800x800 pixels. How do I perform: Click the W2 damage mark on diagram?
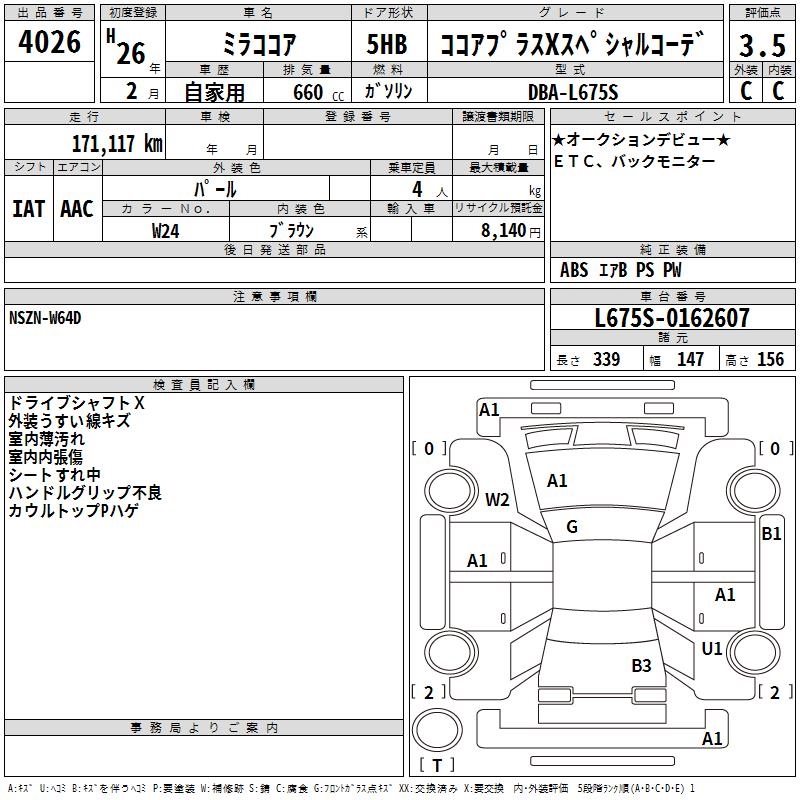(x=497, y=499)
